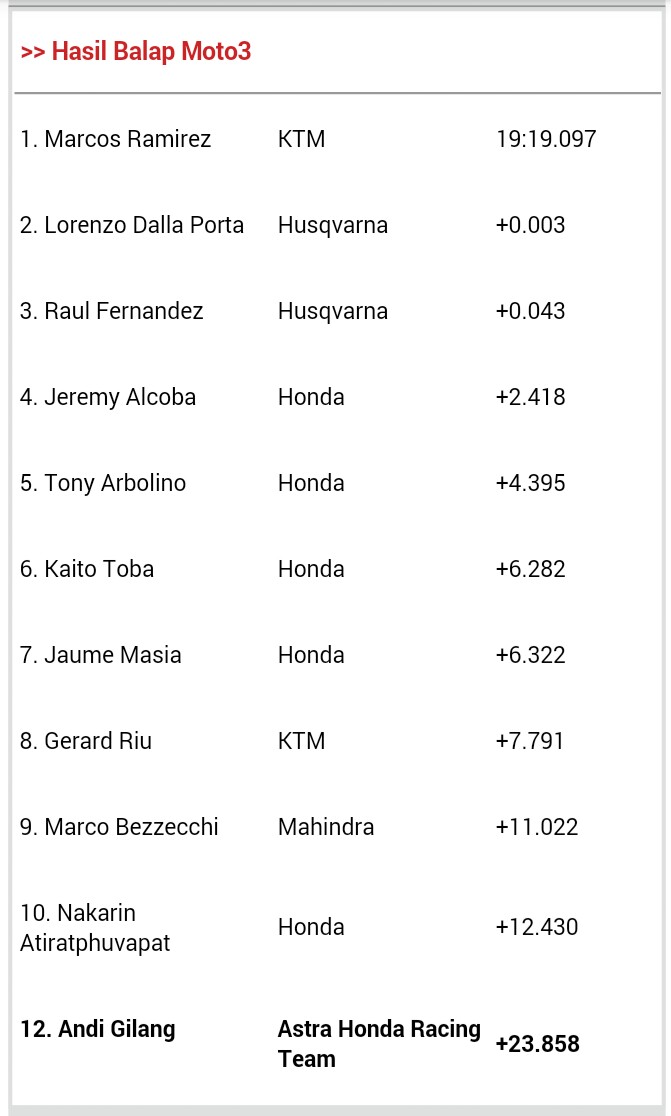Click Lorenzo Dalla Porta's name

[x=132, y=225]
